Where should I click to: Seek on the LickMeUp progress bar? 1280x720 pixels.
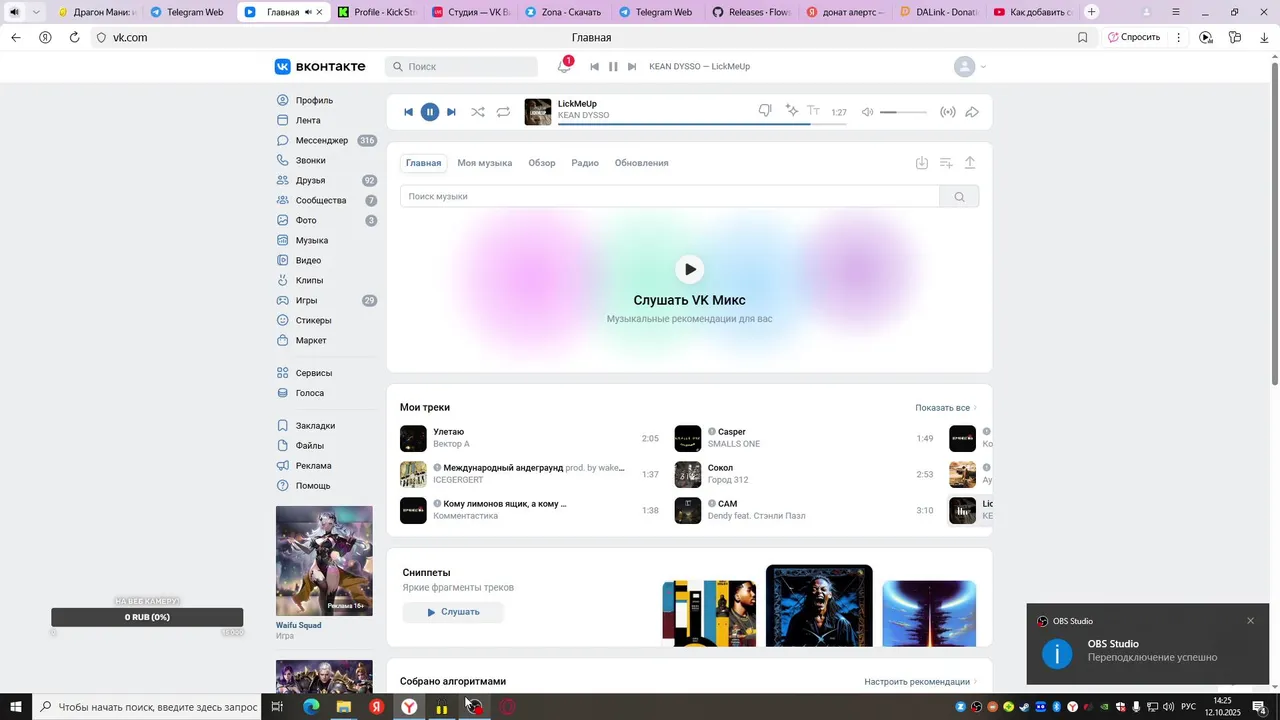click(701, 124)
